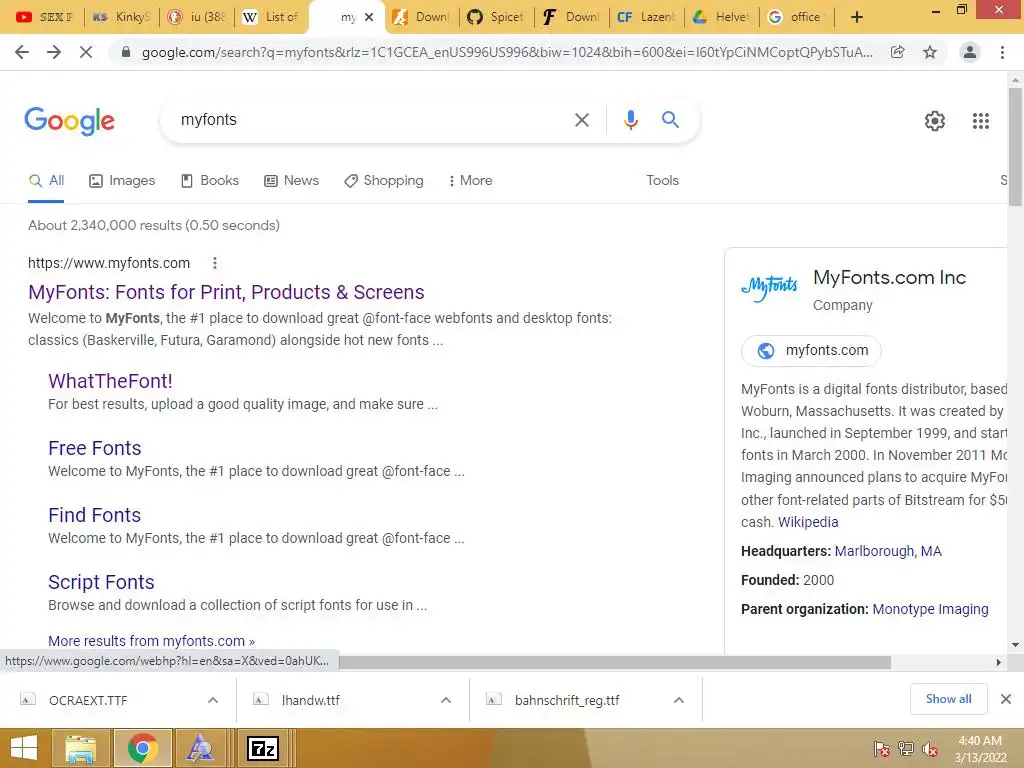Switch to the YouTube tab
The image size is (1024, 768).
pos(43,17)
